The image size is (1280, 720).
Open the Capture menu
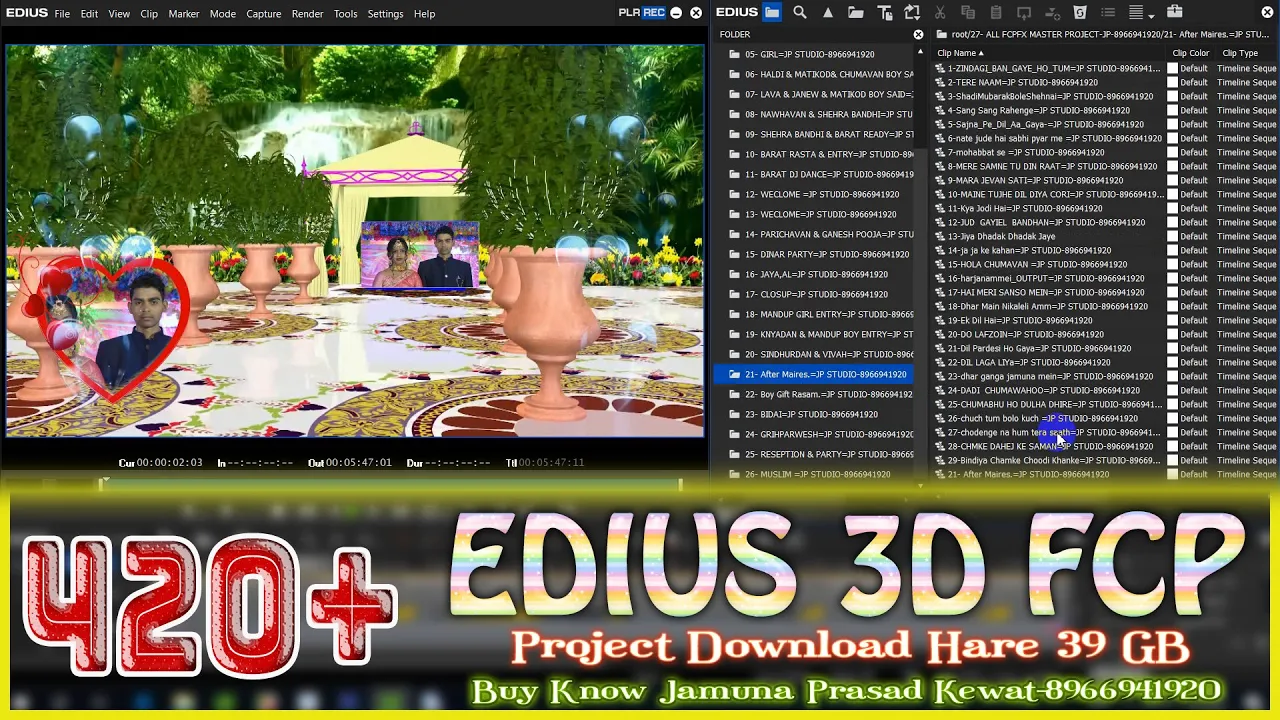tap(263, 14)
